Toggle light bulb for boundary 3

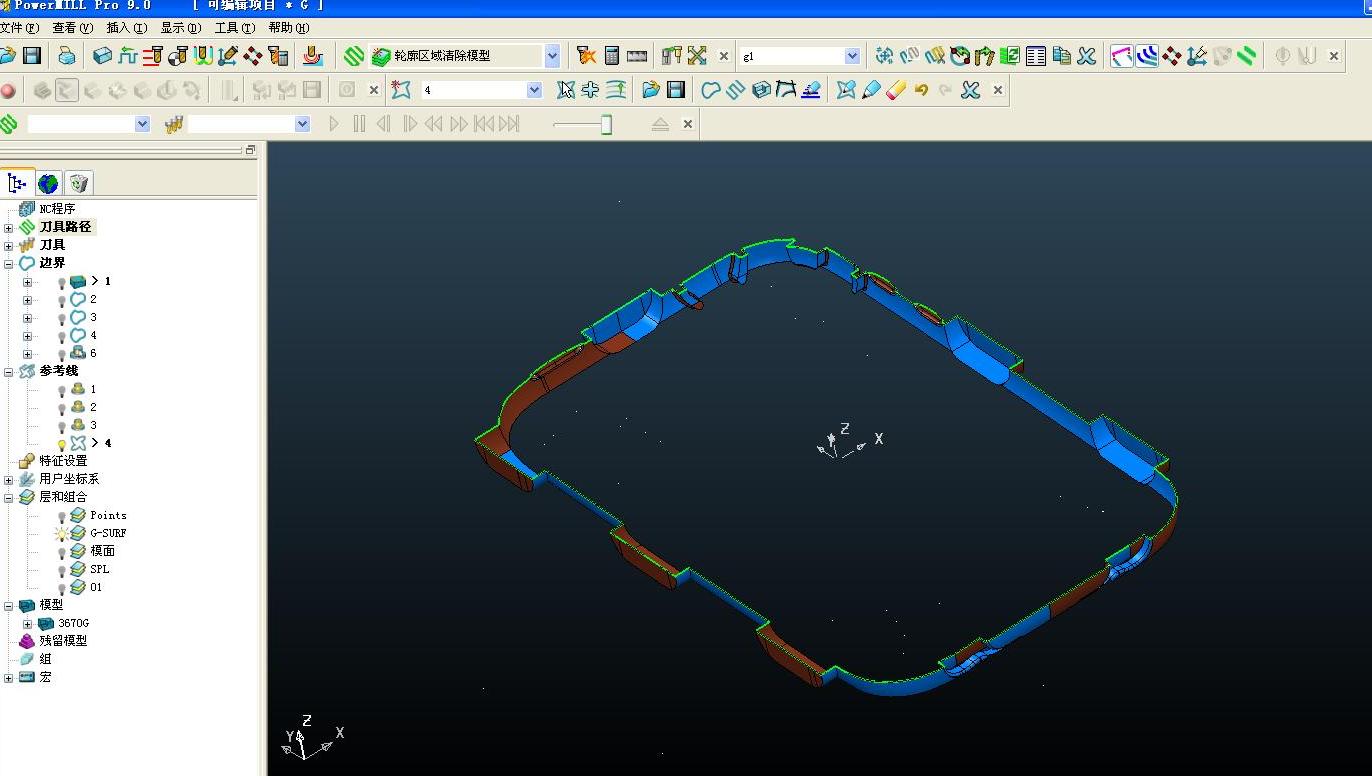click(62, 318)
